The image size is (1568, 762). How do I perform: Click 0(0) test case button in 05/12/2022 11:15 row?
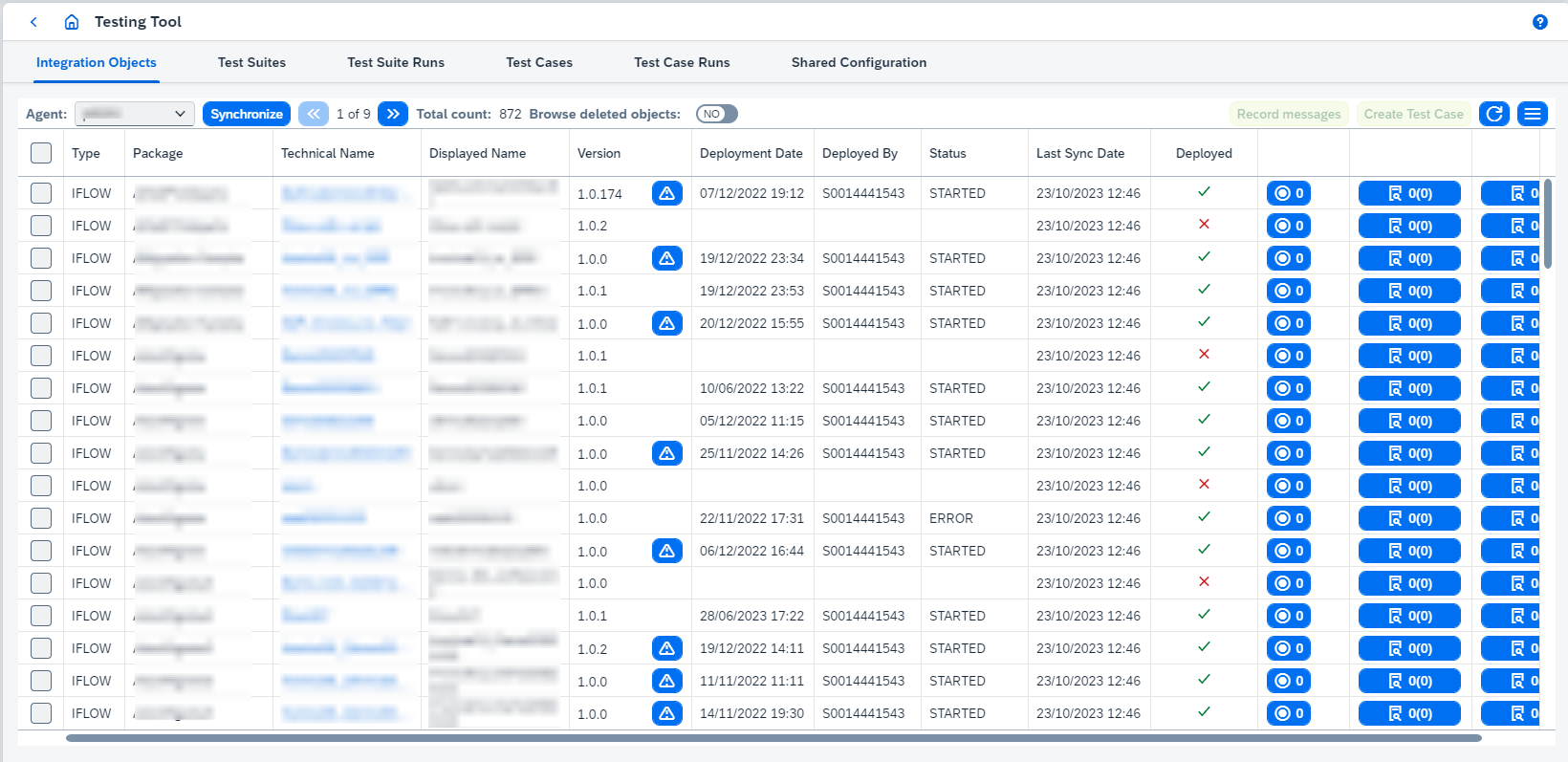tap(1409, 421)
